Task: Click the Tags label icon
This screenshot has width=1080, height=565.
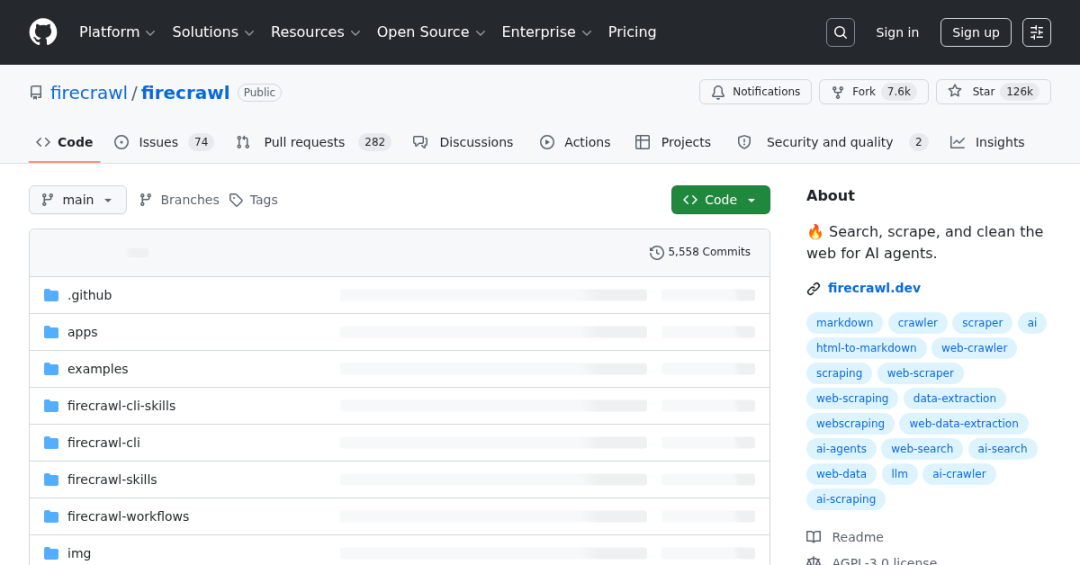Action: [236, 200]
